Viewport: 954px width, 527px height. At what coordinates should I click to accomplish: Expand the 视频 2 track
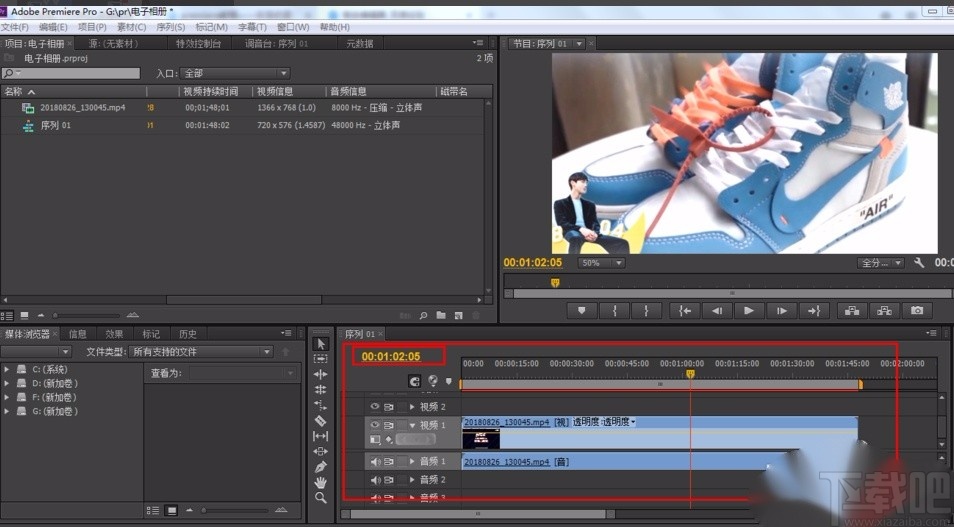click(412, 407)
